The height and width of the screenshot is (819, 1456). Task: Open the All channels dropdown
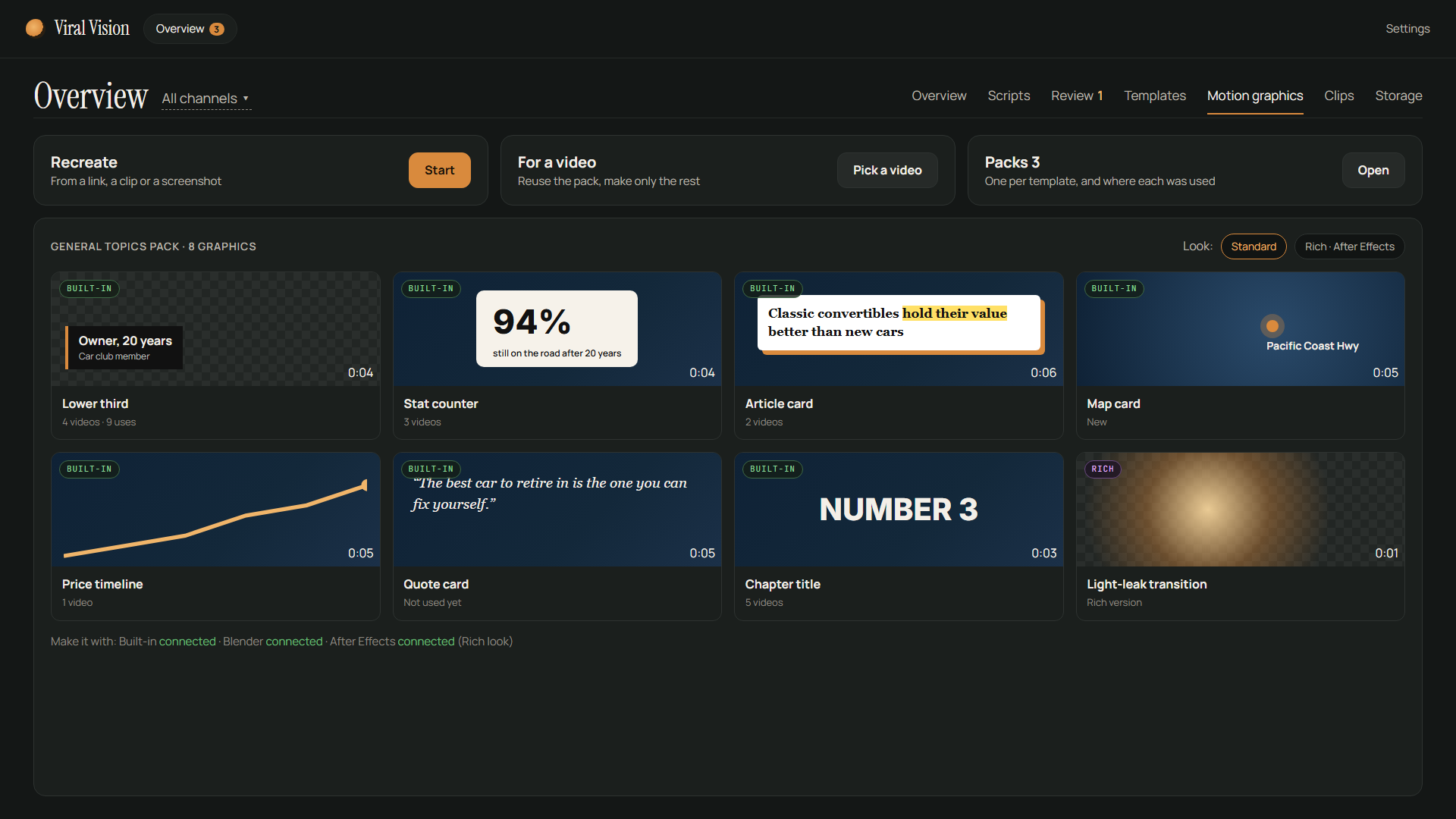[206, 99]
